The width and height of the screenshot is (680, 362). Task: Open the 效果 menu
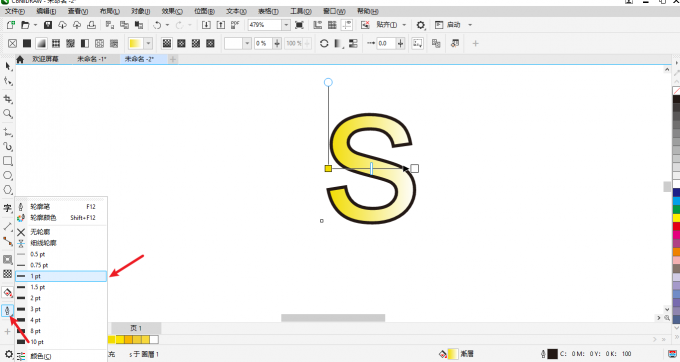click(172, 11)
